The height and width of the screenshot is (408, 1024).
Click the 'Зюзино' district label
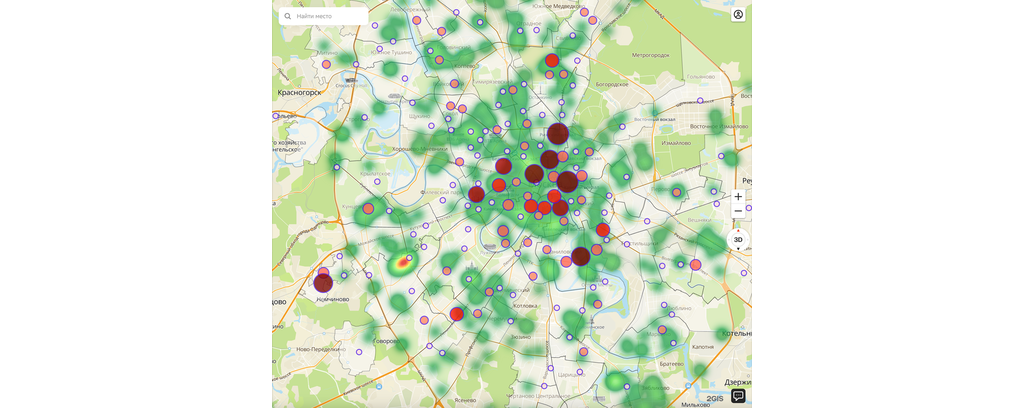click(520, 337)
